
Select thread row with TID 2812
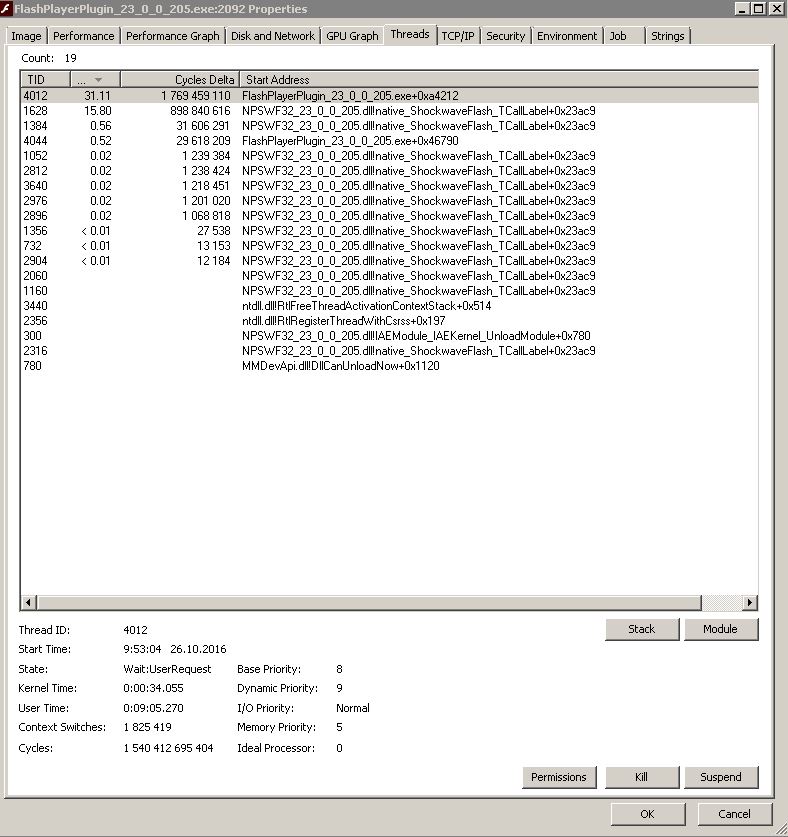click(x=389, y=170)
